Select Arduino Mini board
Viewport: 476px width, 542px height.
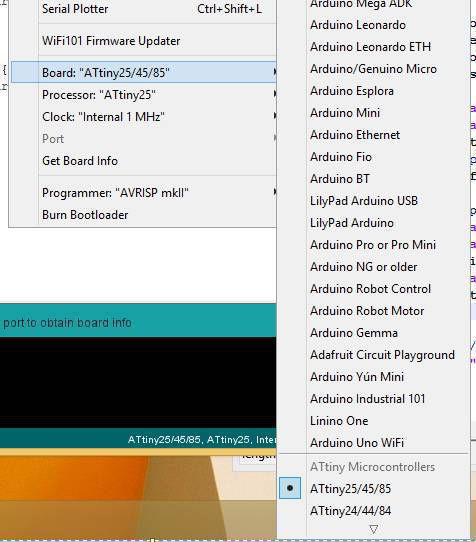tap(373, 113)
